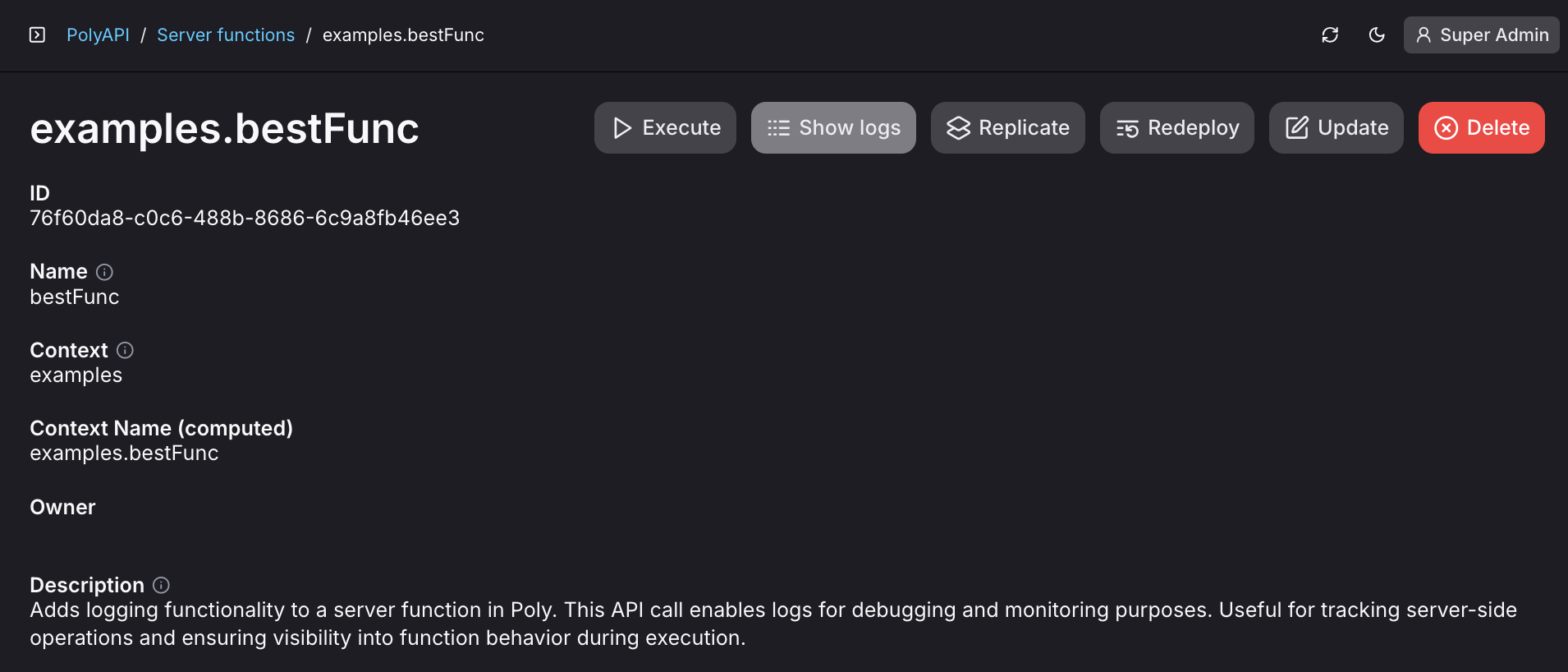
Task: Click the layers icon on Replicate
Action: click(x=958, y=128)
